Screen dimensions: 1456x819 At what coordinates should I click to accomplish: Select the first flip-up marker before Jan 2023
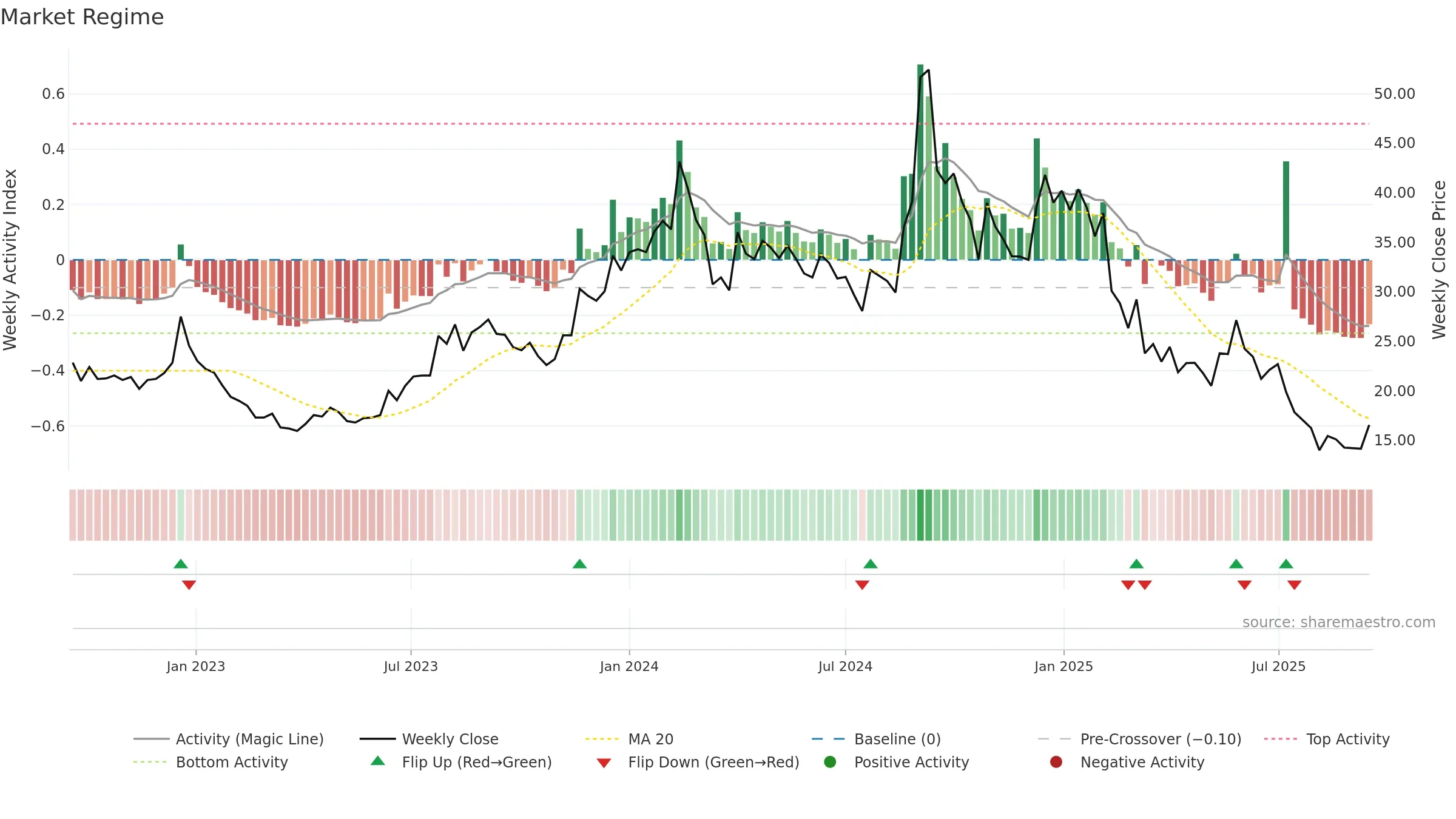181,564
